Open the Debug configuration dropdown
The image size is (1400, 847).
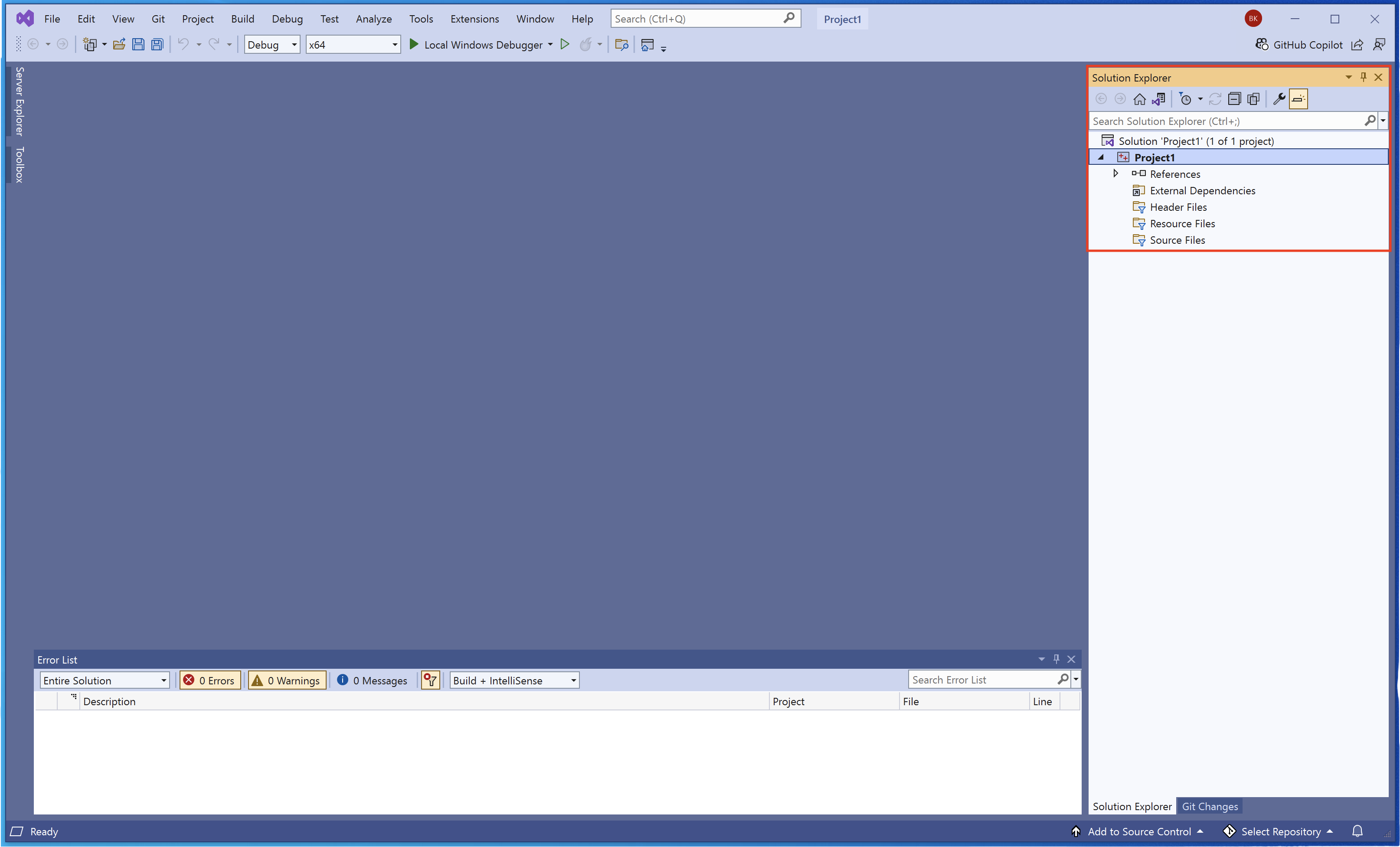click(x=272, y=44)
